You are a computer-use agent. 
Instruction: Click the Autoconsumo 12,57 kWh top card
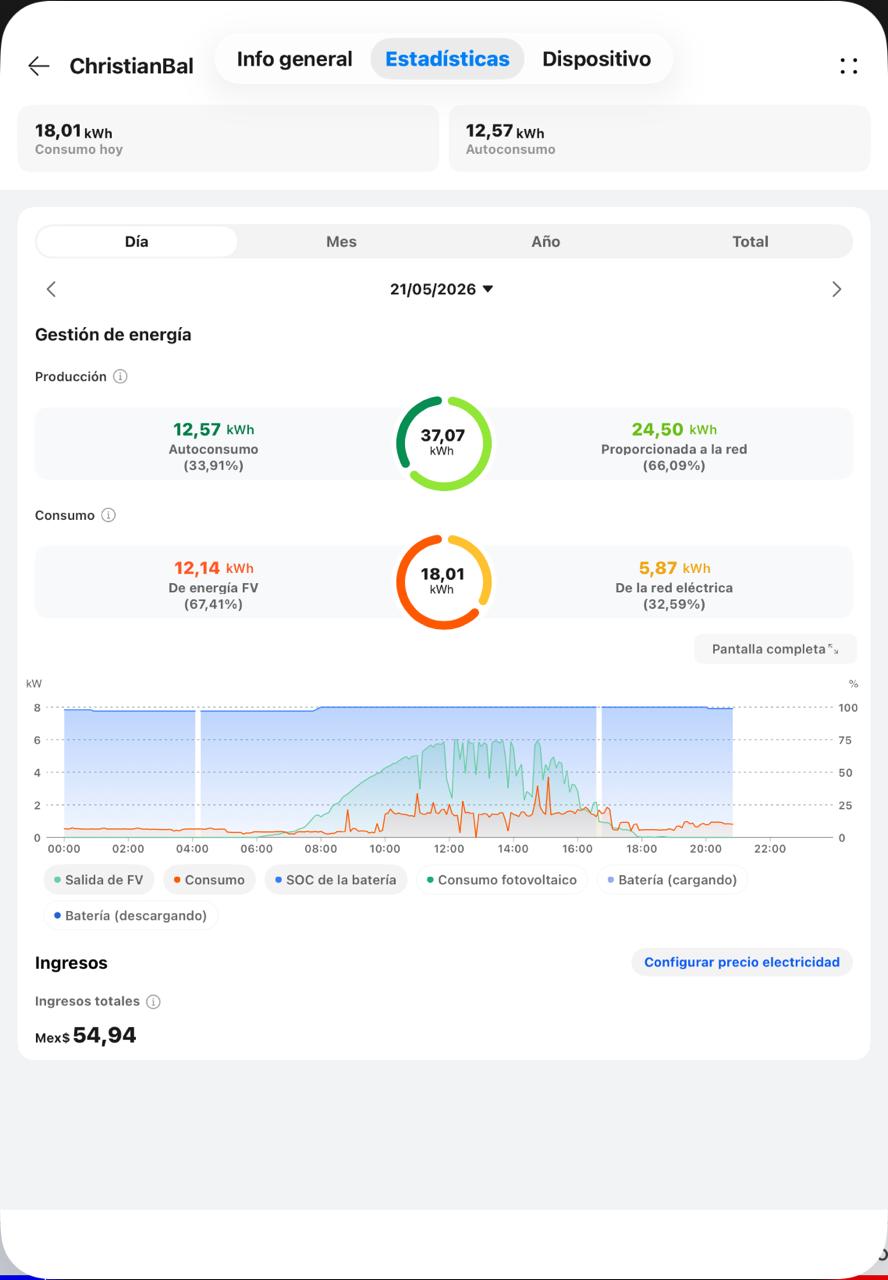point(659,139)
